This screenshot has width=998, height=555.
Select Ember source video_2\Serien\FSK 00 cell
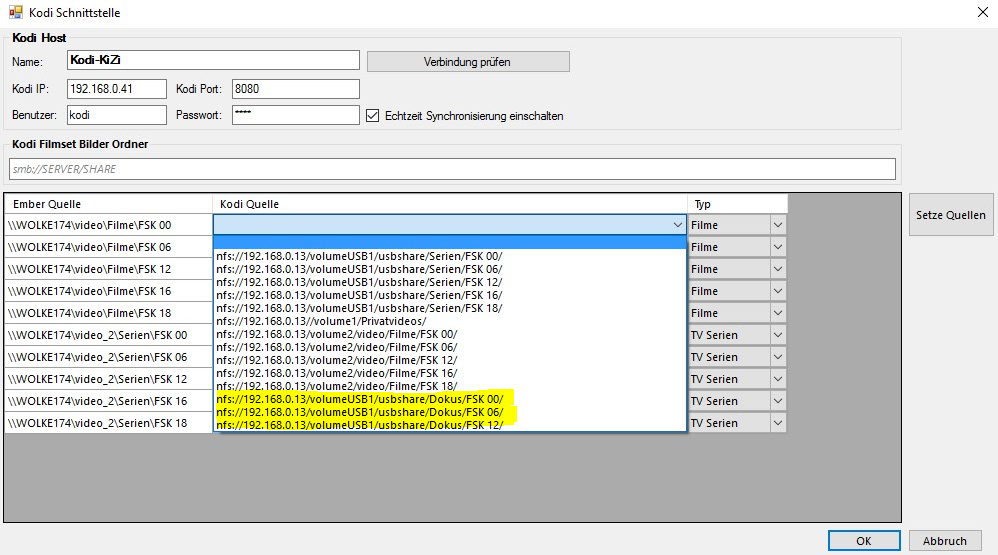(x=109, y=335)
